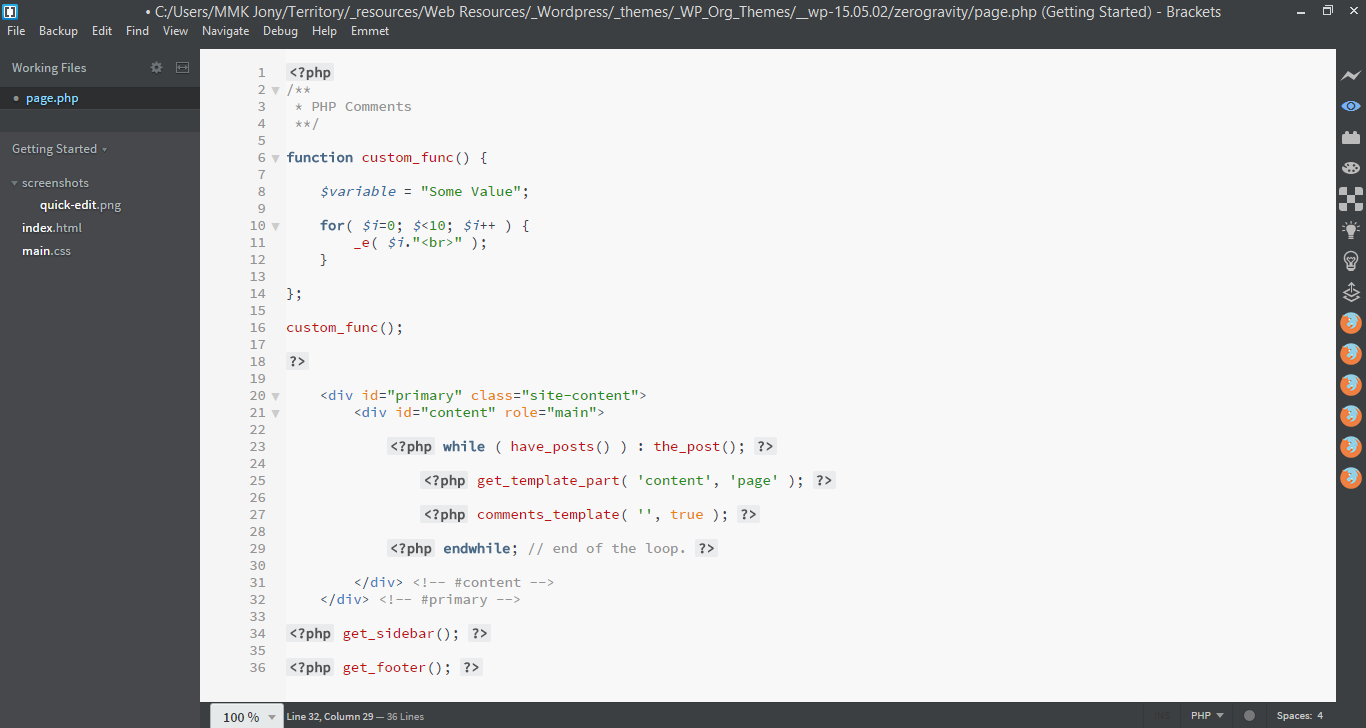Screen dimensions: 1366x728
Task: Fold function custom_func at line 6
Action: point(276,158)
